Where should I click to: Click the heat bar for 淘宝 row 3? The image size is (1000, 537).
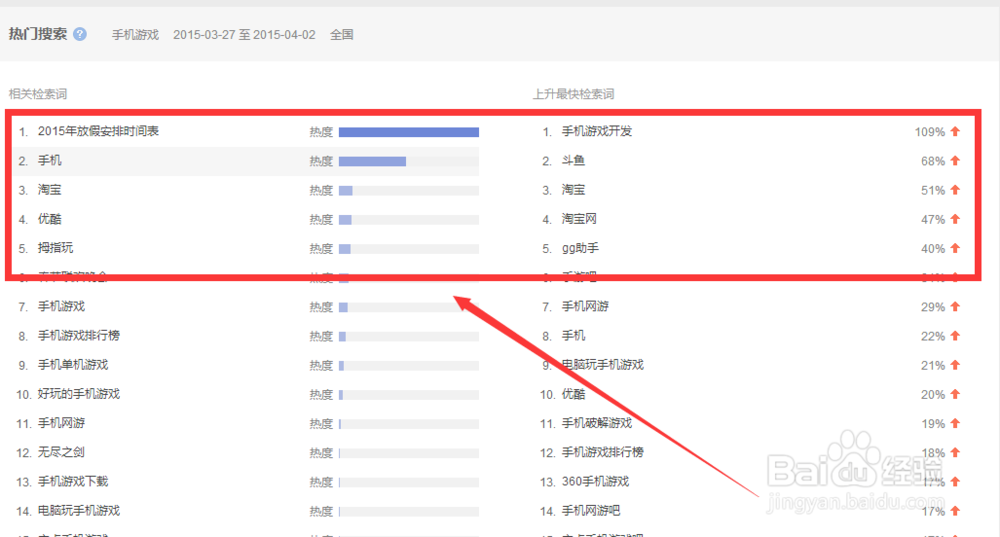point(409,191)
